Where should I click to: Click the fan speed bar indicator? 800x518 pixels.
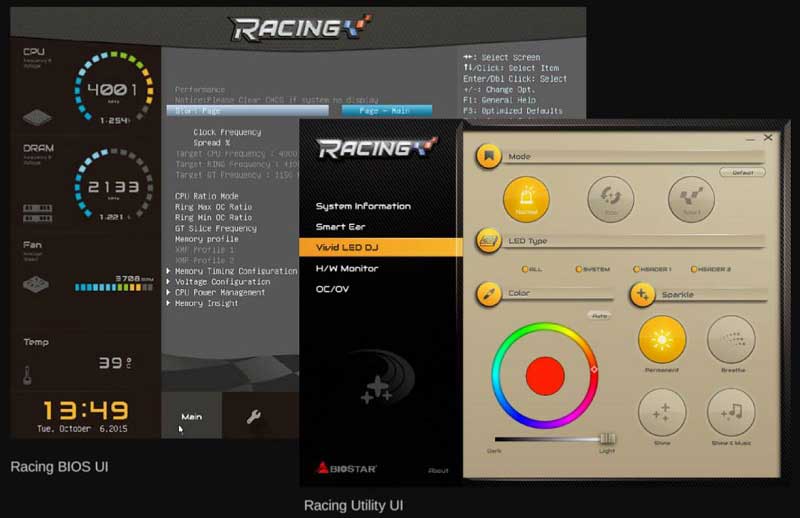[114, 287]
